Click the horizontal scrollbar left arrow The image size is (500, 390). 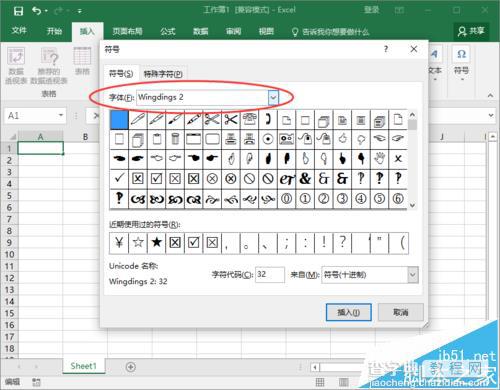tap(315, 368)
